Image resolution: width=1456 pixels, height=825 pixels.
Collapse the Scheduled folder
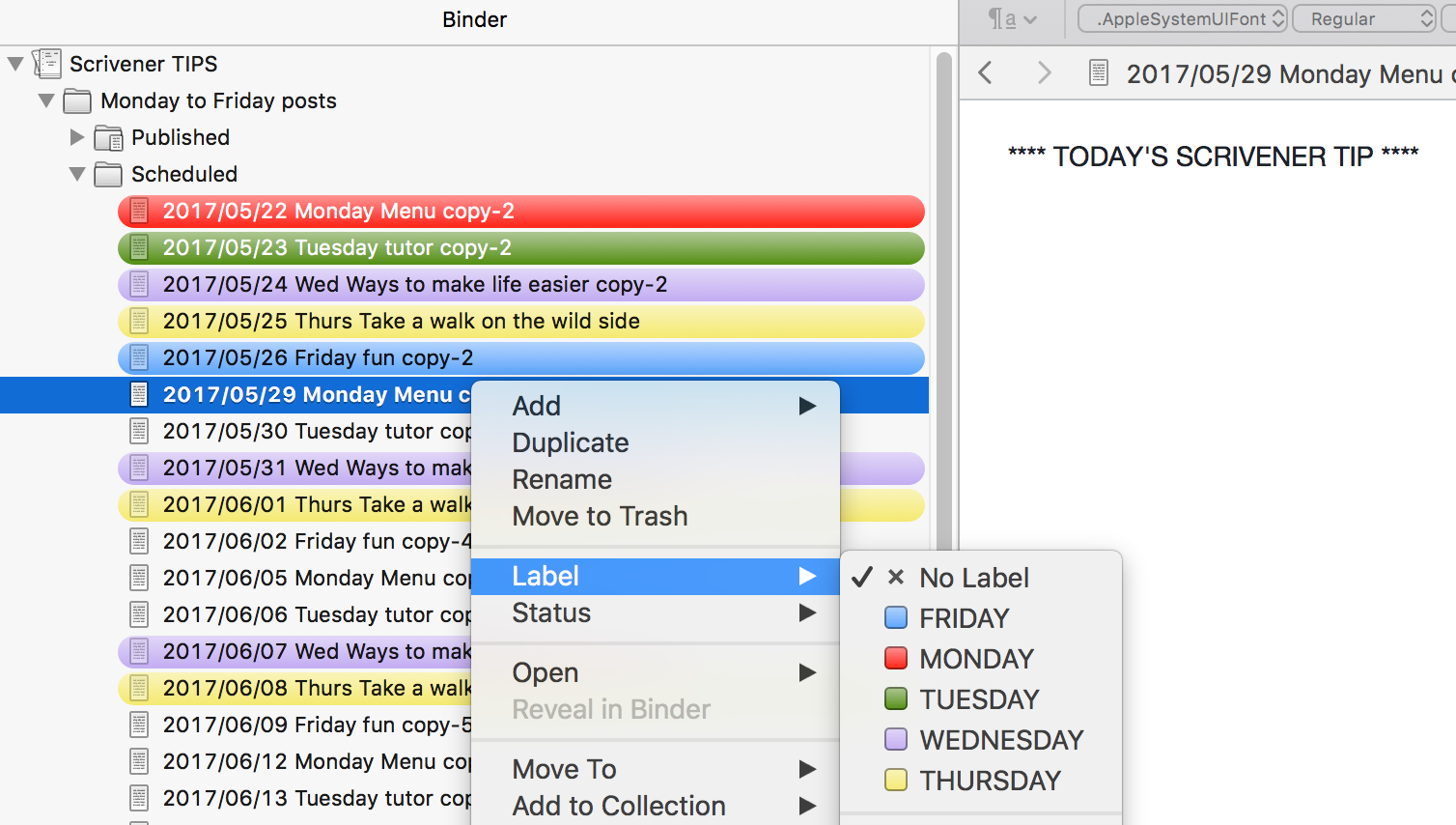77,174
